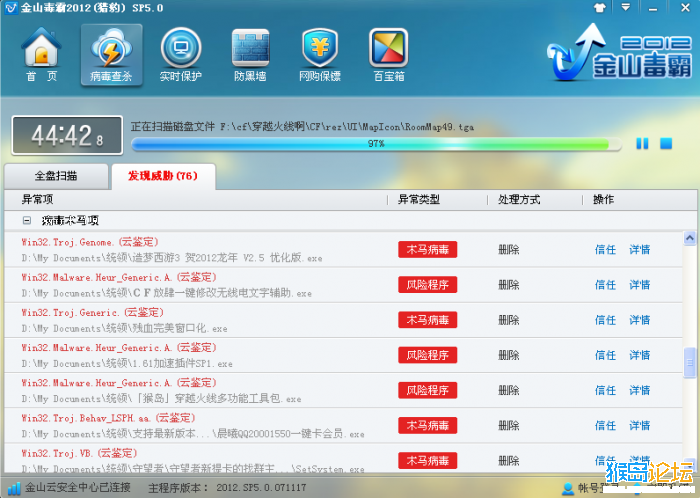Click 木马病毒 tag on 一键卡会员 row
The width and height of the screenshot is (700, 498).
tap(428, 426)
